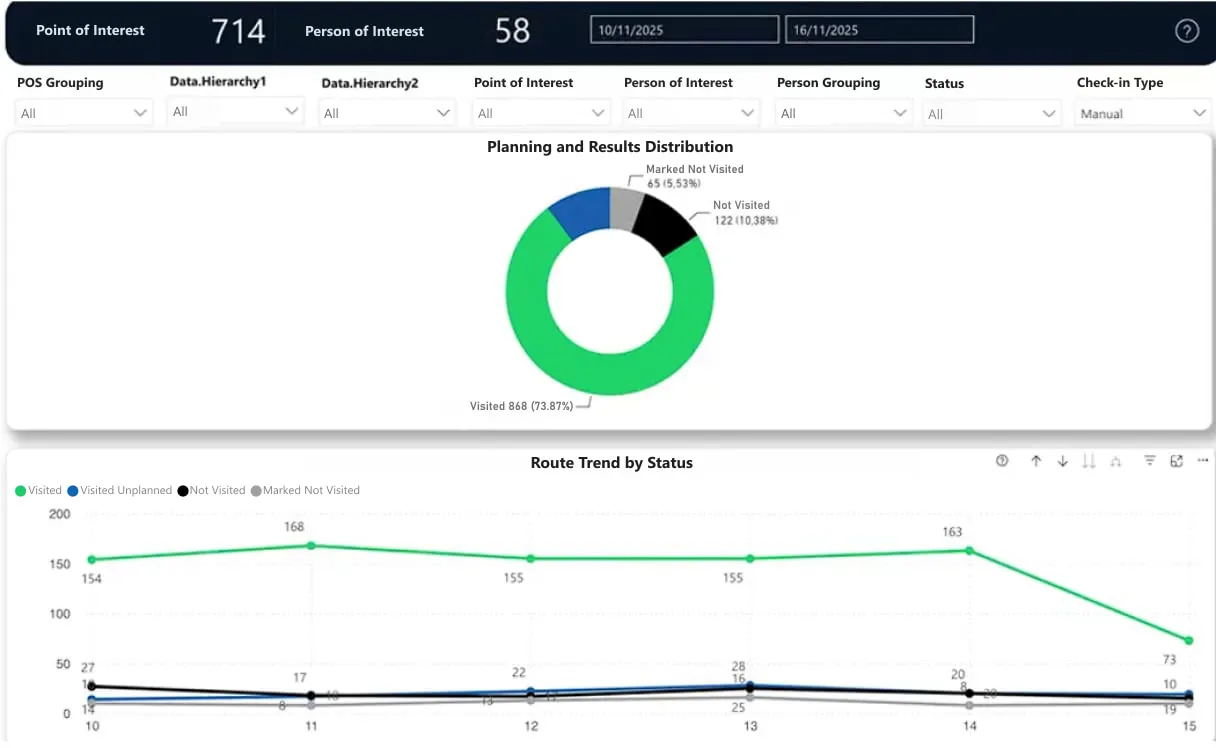Image resolution: width=1216 pixels, height=748 pixels.
Task: Enable drill down with the down arrow icon
Action: pos(1063,461)
